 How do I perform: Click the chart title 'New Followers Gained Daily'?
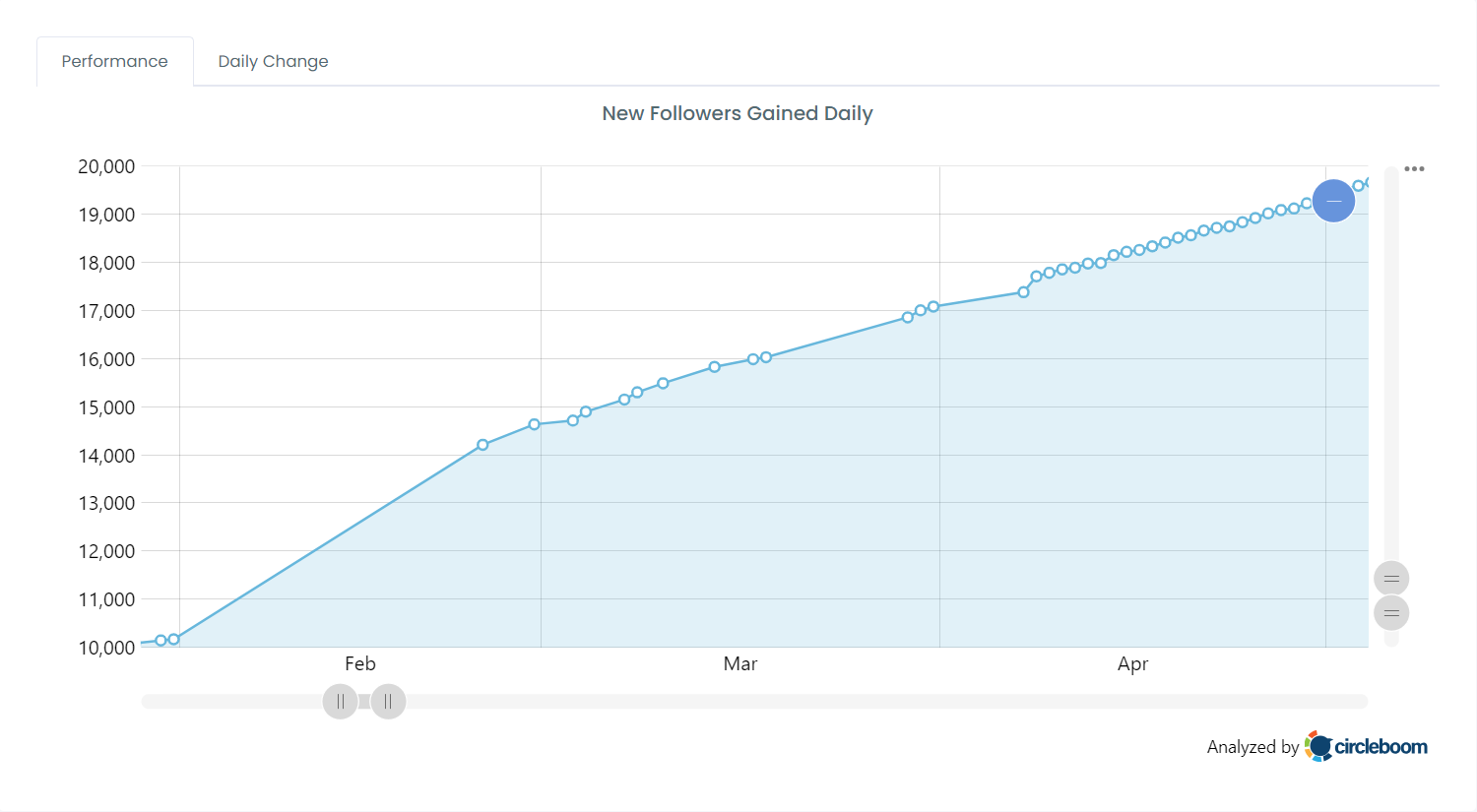738,113
